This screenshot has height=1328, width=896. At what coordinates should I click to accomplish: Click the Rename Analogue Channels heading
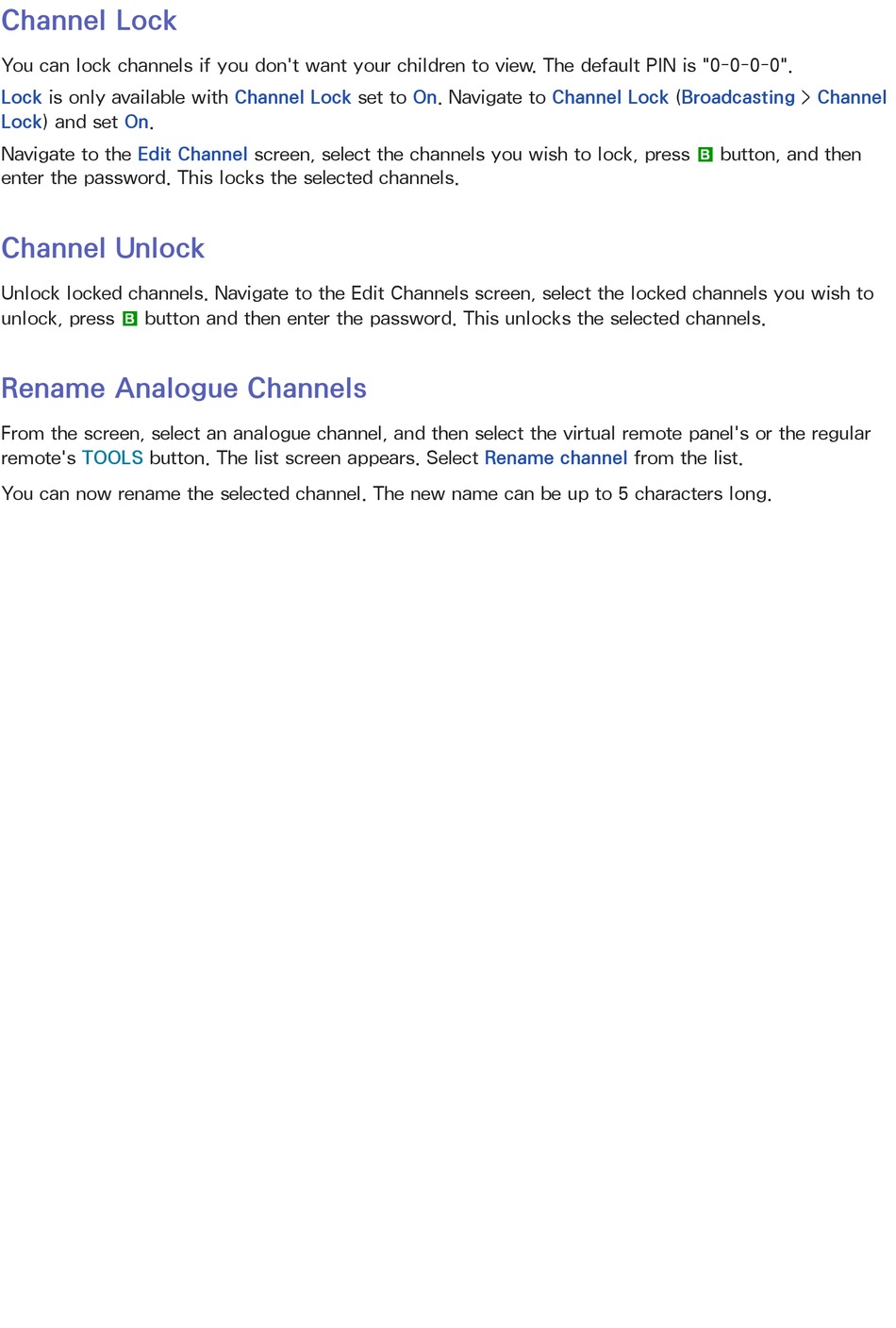tap(184, 389)
